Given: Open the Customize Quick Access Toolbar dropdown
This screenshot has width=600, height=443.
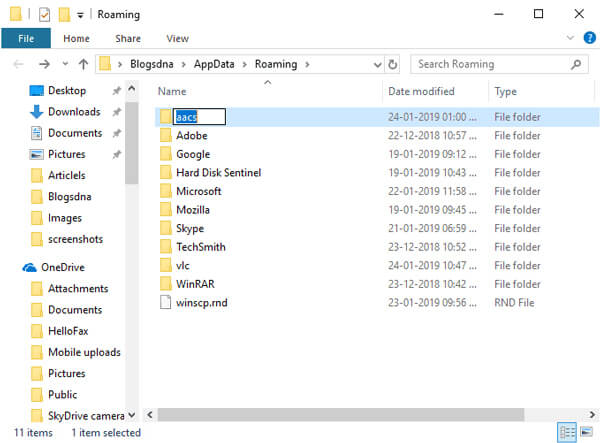Looking at the screenshot, I should point(81,15).
